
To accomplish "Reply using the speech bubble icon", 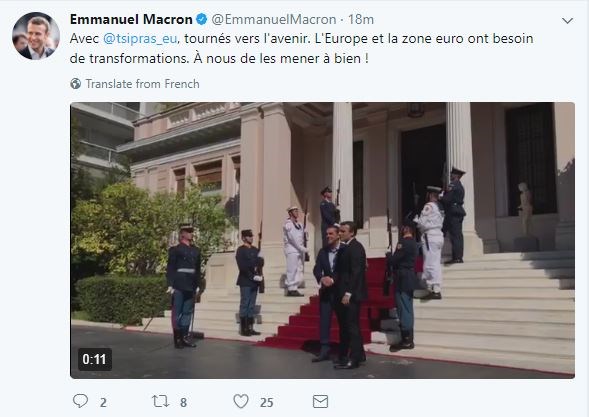I will (x=80, y=401).
